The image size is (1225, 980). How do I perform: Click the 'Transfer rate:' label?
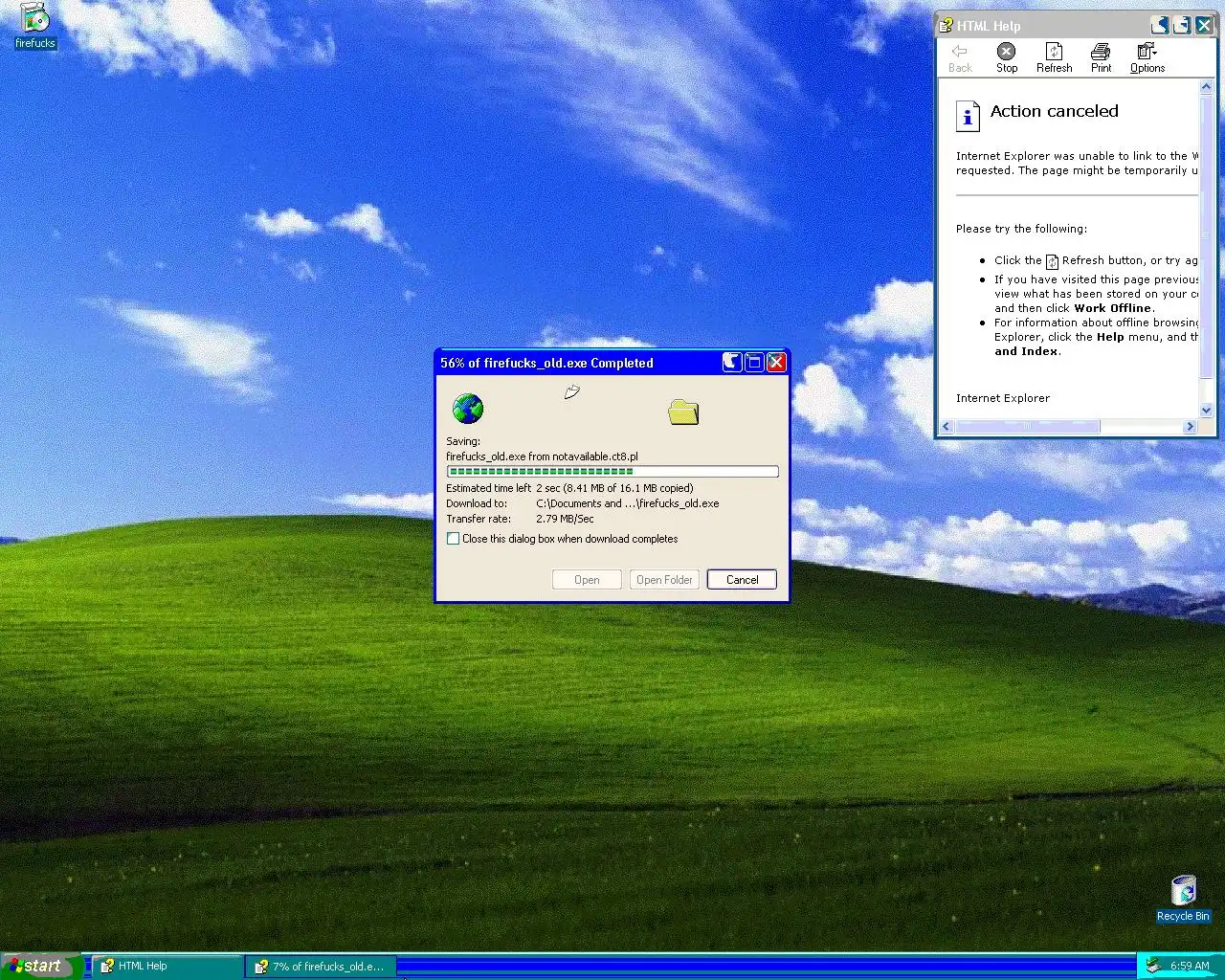click(479, 519)
